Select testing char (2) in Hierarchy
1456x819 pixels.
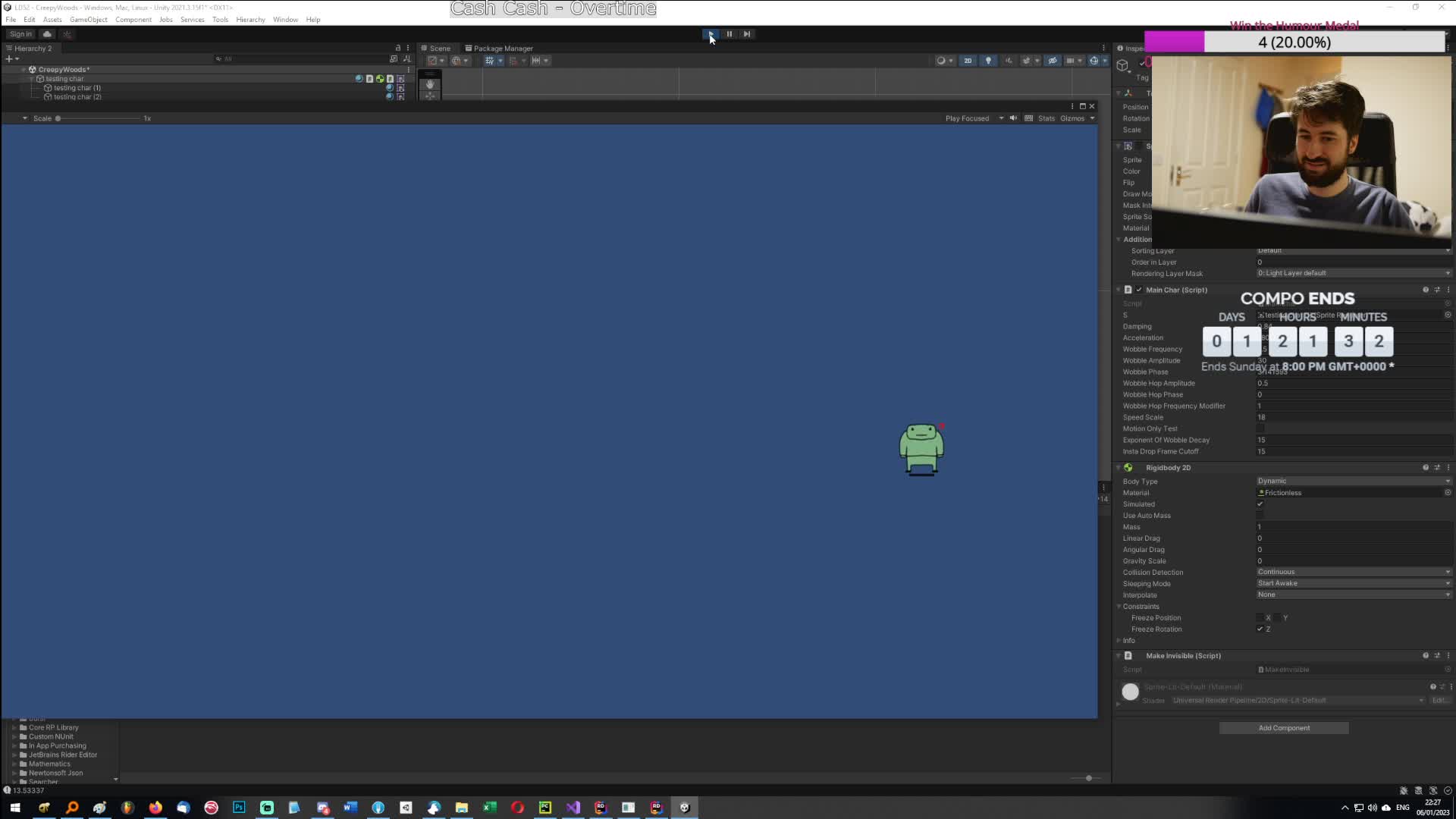pyautogui.click(x=77, y=97)
